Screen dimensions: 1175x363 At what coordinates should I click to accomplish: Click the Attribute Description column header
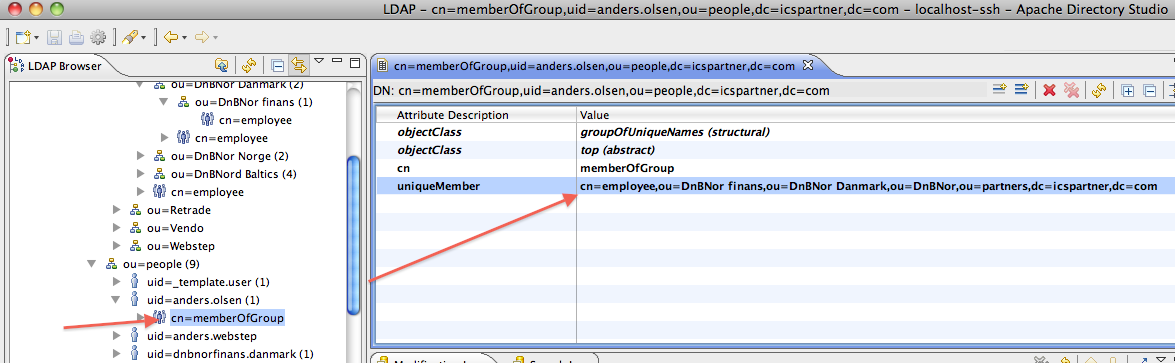click(x=476, y=115)
